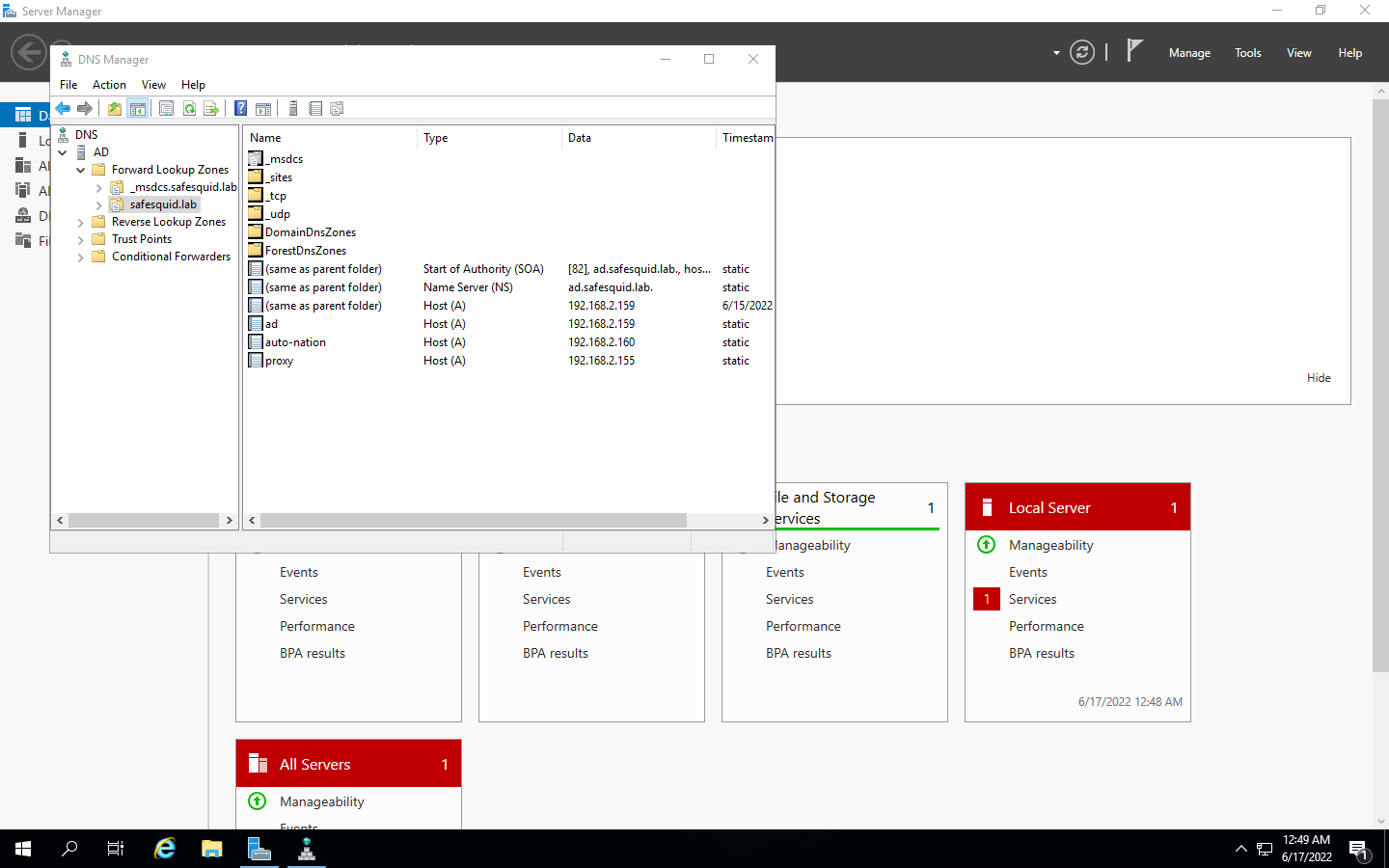Open All Servers tile header
Image resolution: width=1389 pixels, height=868 pixels.
[x=348, y=764]
